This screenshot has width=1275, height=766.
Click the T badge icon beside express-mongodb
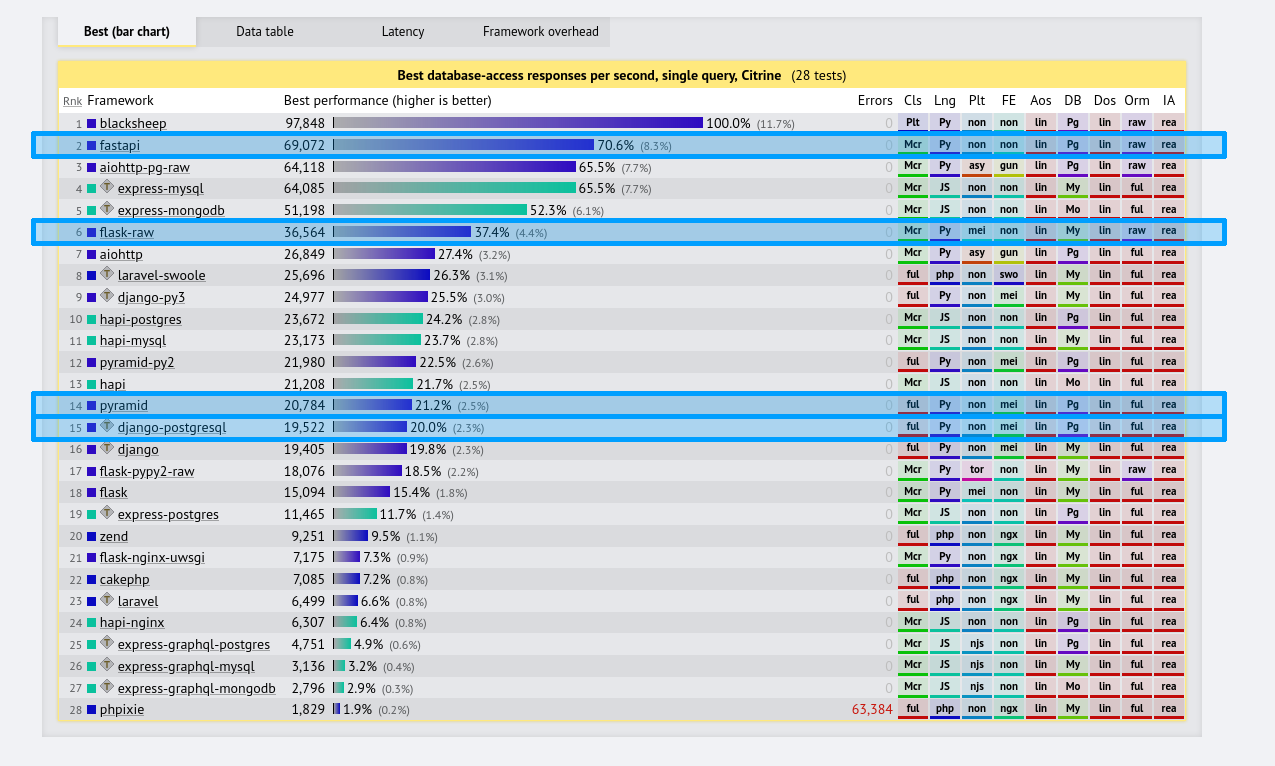click(x=107, y=209)
